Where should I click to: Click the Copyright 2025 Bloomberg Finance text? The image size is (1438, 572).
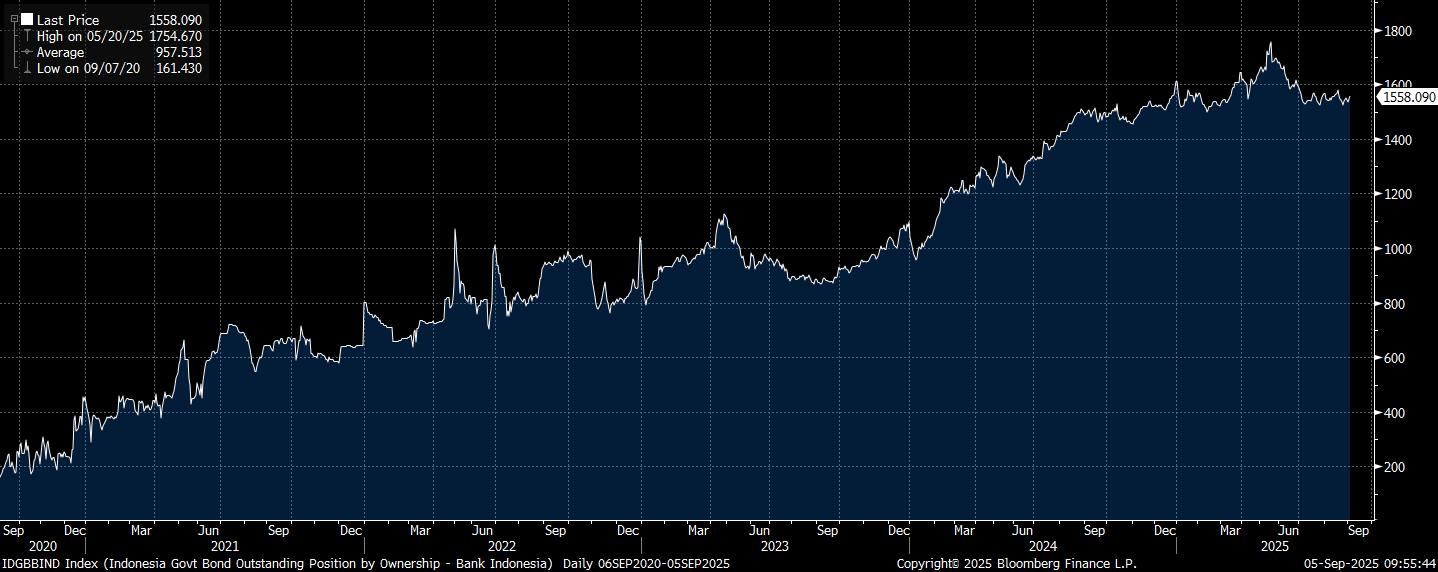coord(1016,564)
